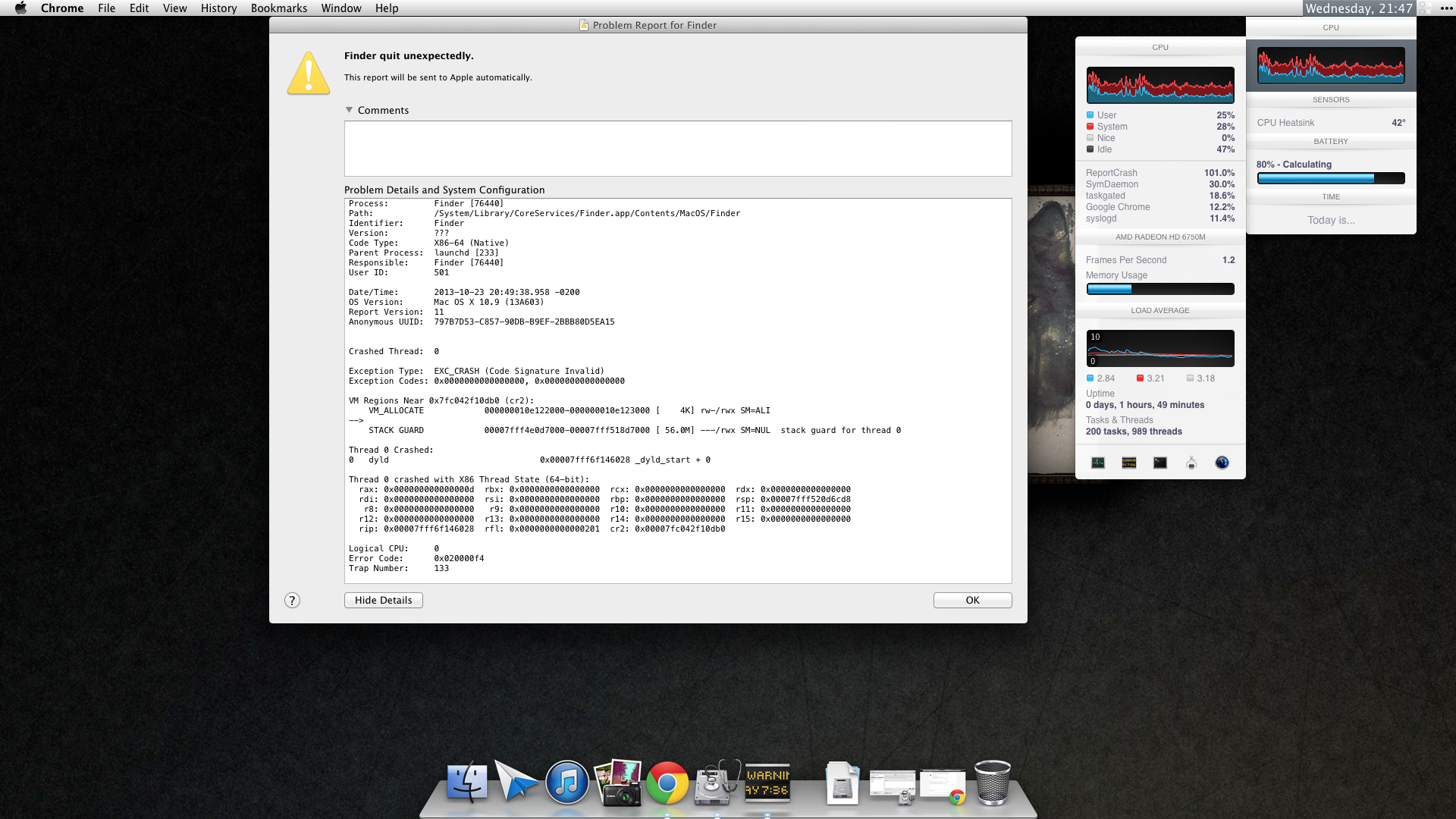Open iTunes from the Dock
This screenshot has width=1456, height=819.
[x=566, y=783]
